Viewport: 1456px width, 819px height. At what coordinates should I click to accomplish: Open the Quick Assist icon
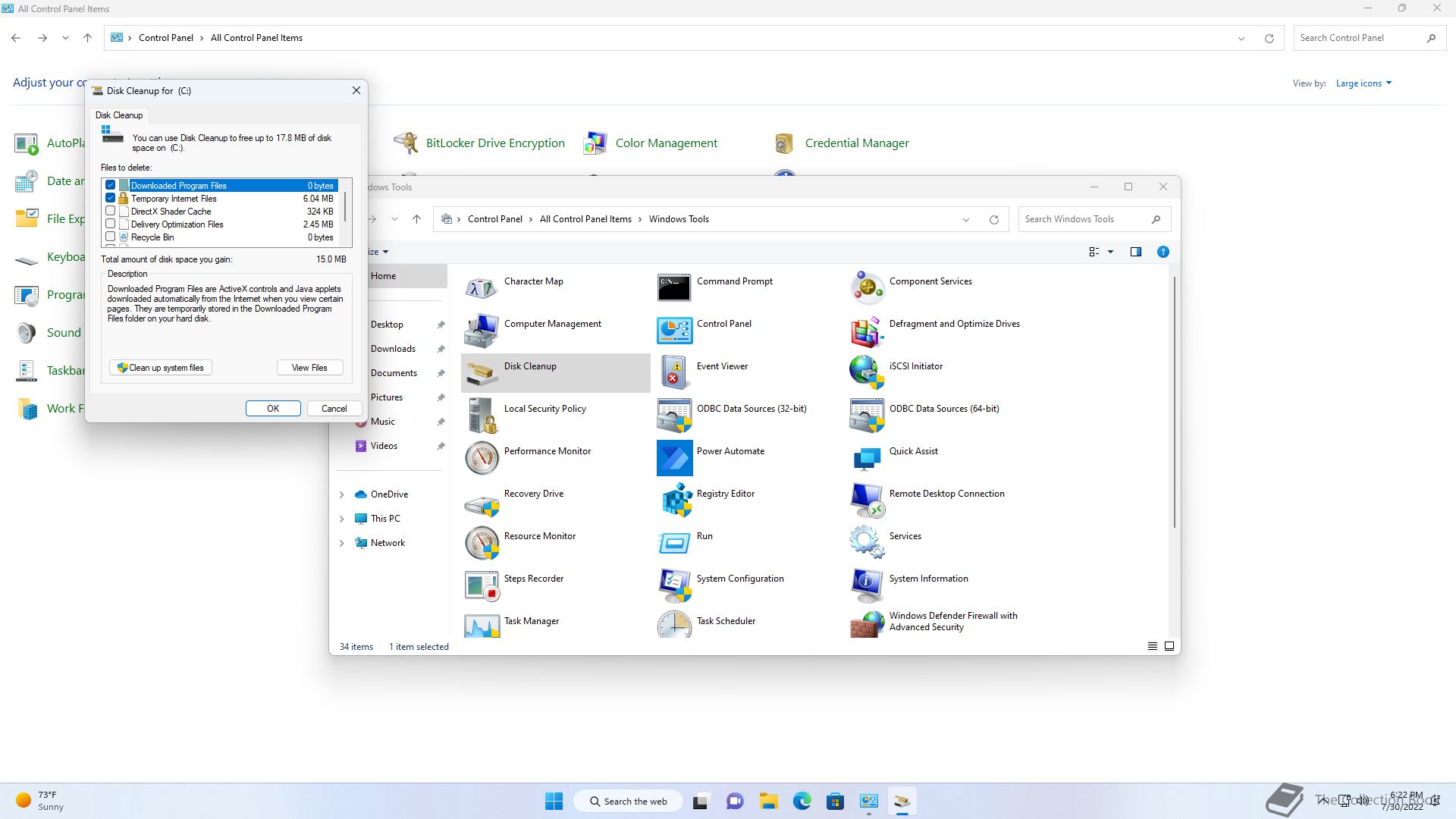pyautogui.click(x=867, y=457)
